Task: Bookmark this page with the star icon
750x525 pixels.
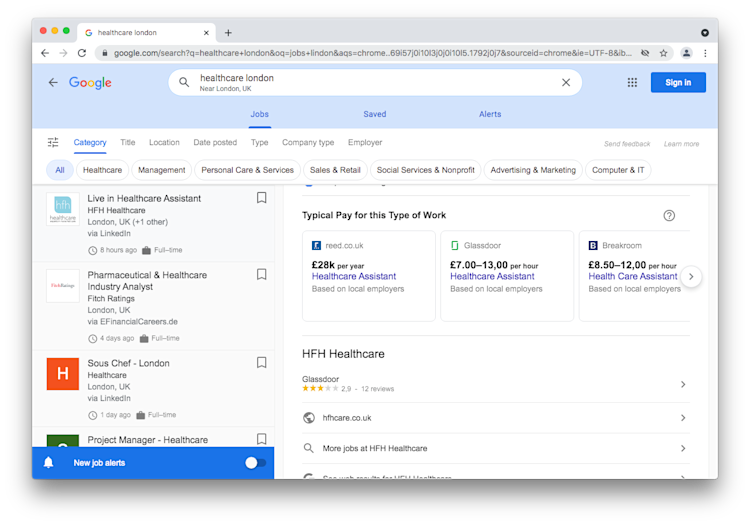Action: tap(663, 53)
